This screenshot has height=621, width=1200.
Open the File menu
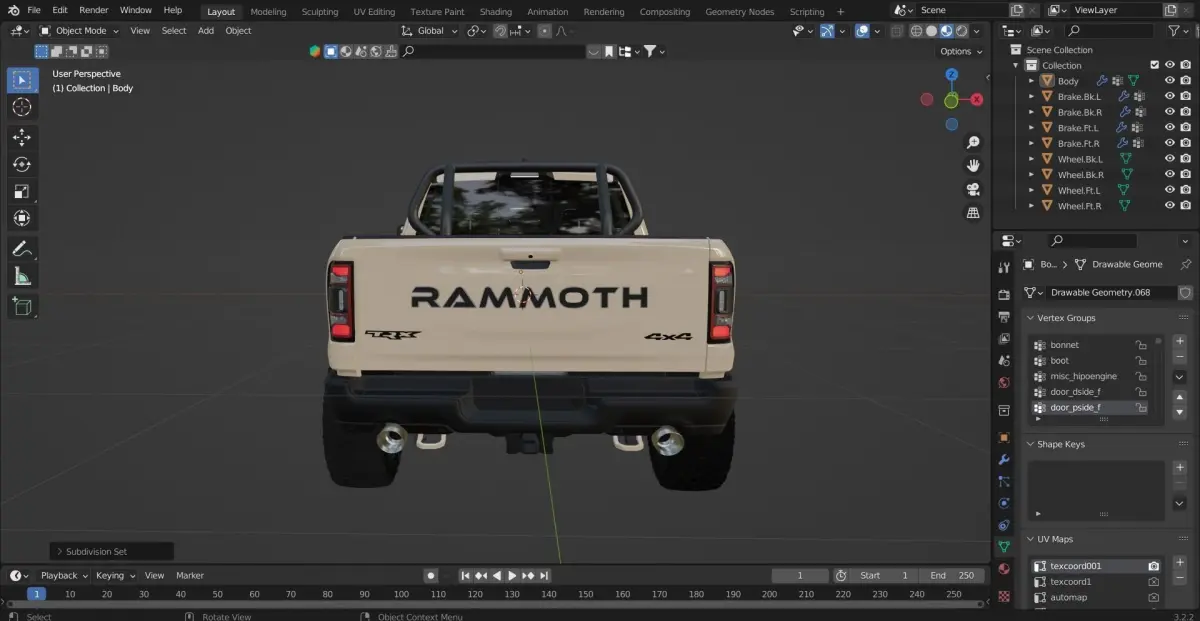point(34,10)
